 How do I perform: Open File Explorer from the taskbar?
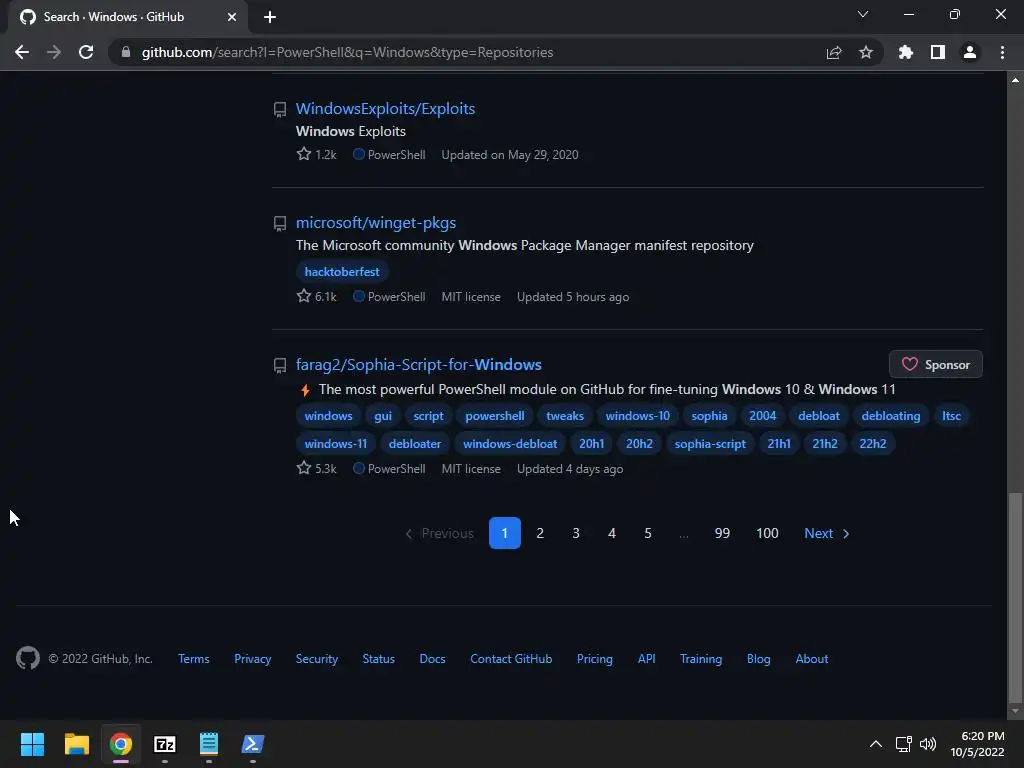(76, 744)
